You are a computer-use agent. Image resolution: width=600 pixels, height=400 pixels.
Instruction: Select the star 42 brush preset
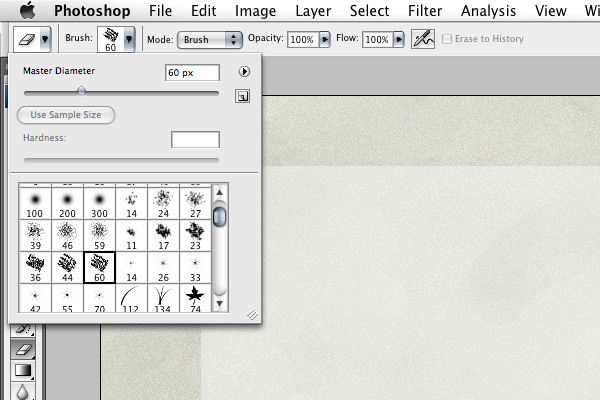coord(35,298)
